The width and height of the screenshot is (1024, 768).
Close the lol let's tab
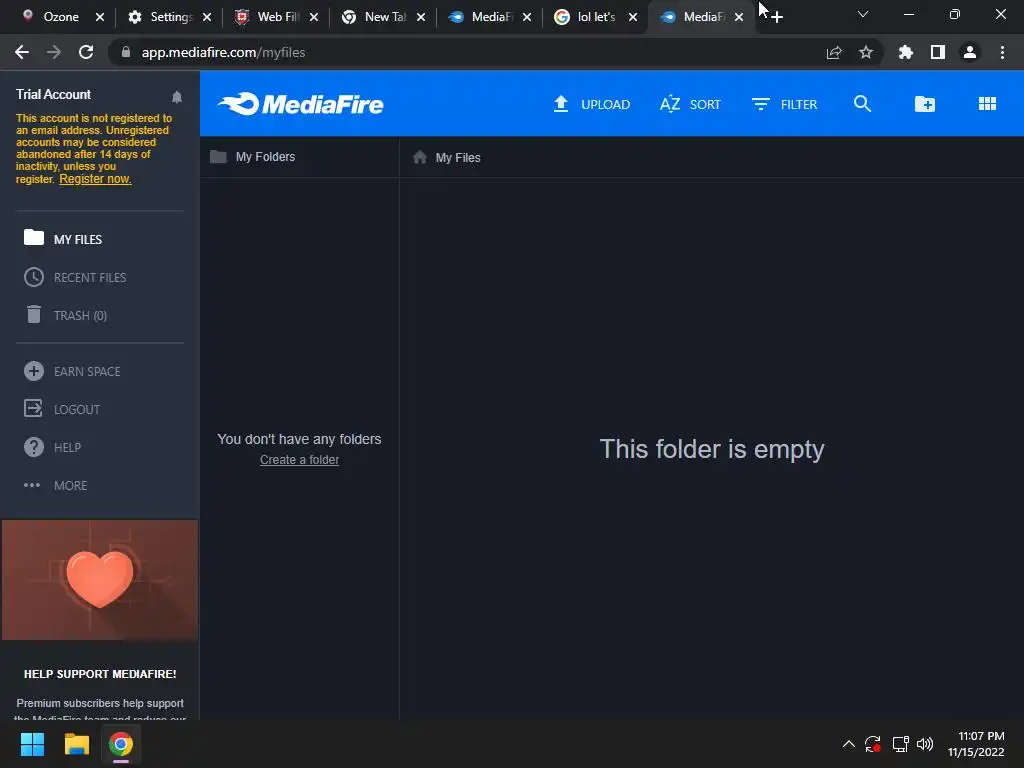click(x=633, y=17)
